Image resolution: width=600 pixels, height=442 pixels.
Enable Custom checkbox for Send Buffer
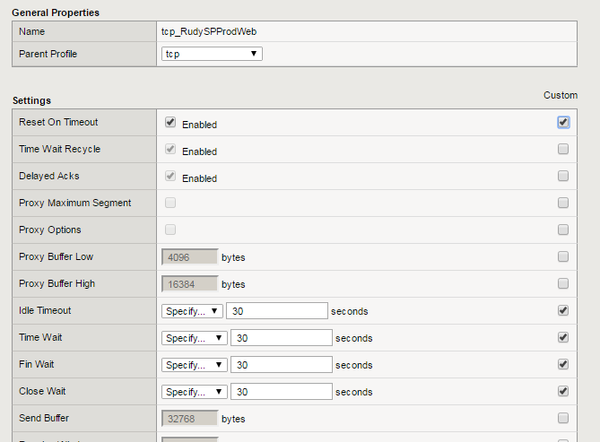pos(564,418)
